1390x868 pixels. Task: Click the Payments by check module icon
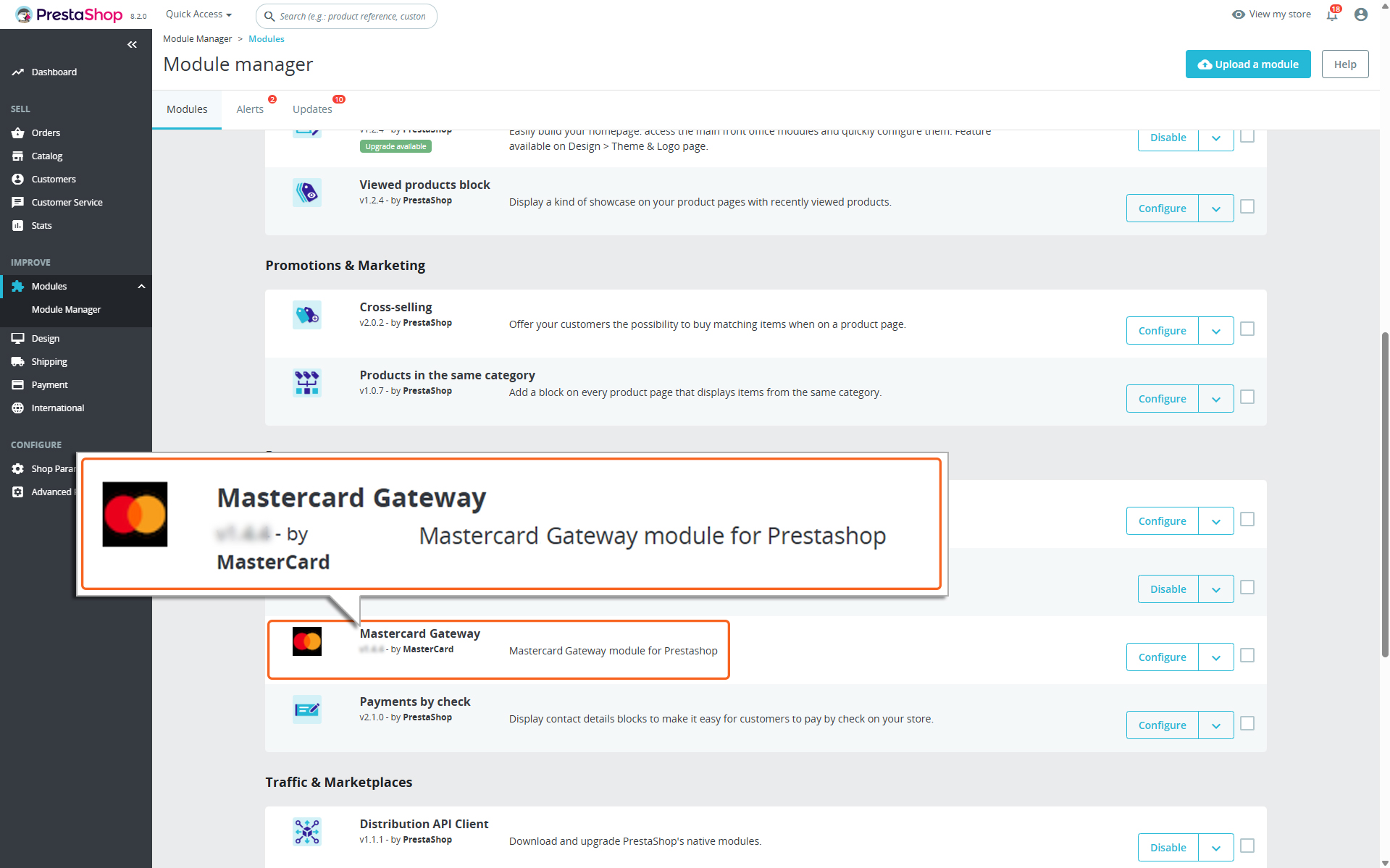[306, 709]
